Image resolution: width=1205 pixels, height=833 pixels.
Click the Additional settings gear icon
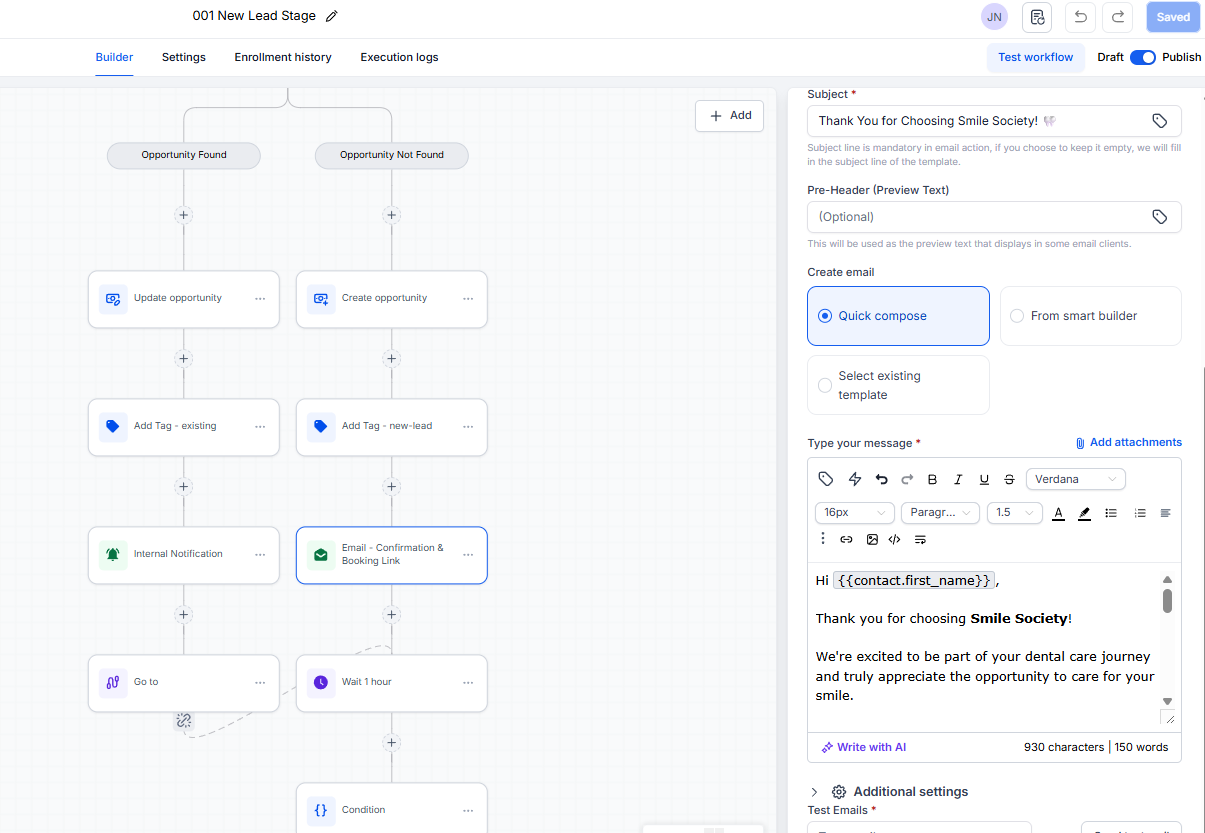point(839,792)
